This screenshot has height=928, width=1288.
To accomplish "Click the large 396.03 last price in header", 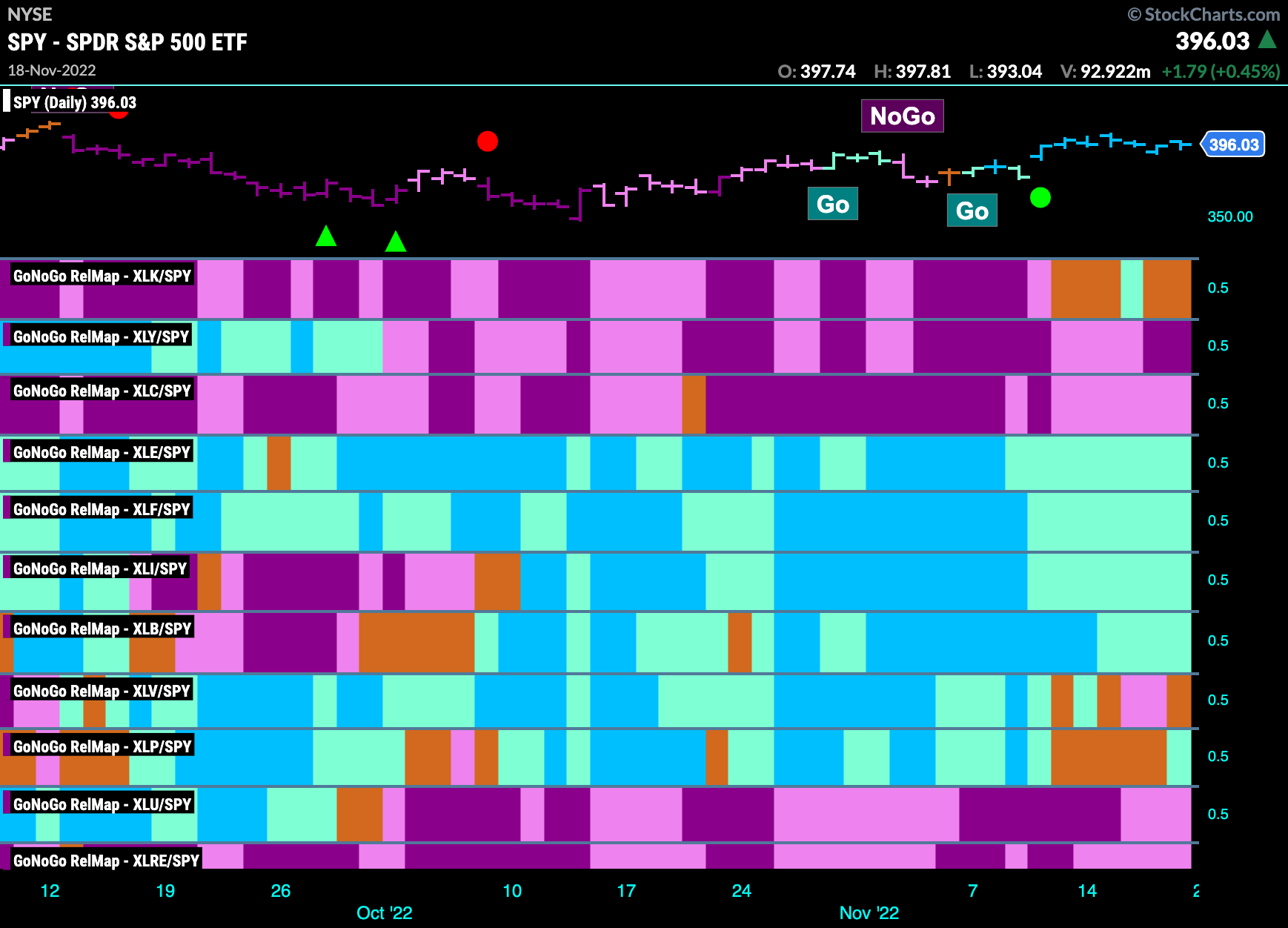I will 1212,41.
